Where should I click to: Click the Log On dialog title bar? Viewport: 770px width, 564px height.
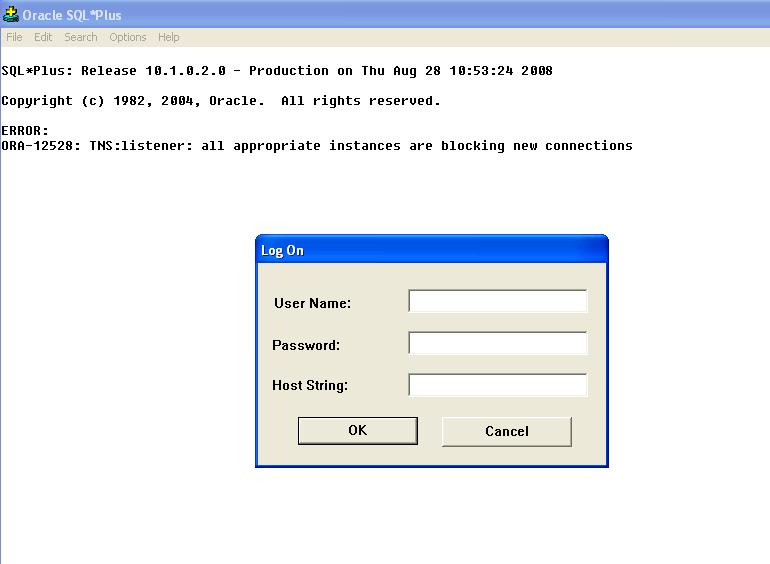pyautogui.click(x=431, y=250)
